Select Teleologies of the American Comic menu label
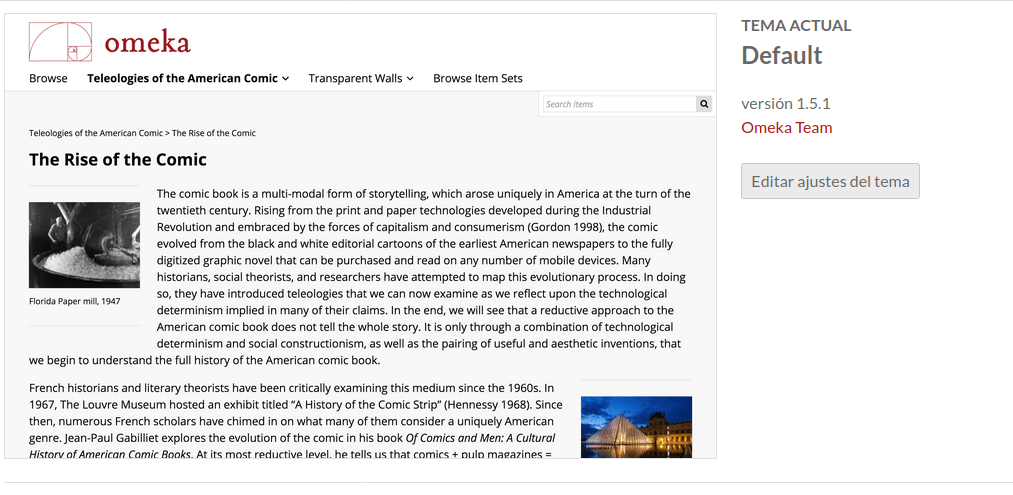1013x495 pixels. (x=182, y=78)
